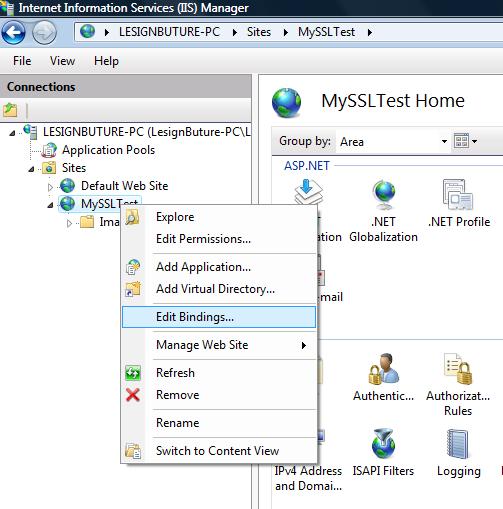Open the View menu
Image resolution: width=503 pixels, height=509 pixels.
[62, 61]
